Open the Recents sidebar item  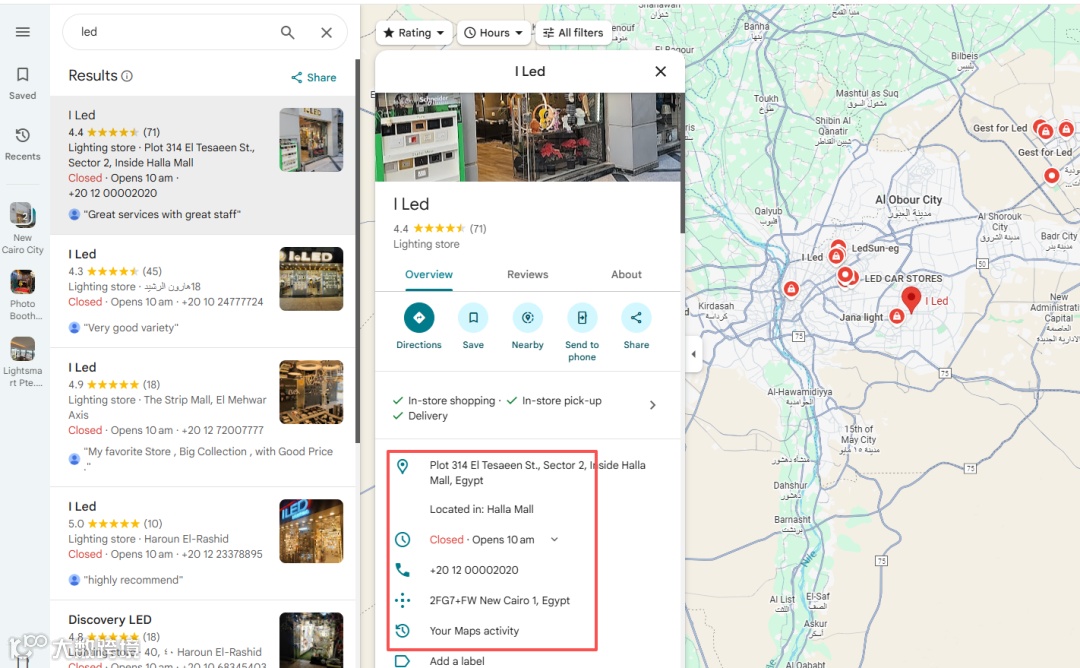point(23,144)
